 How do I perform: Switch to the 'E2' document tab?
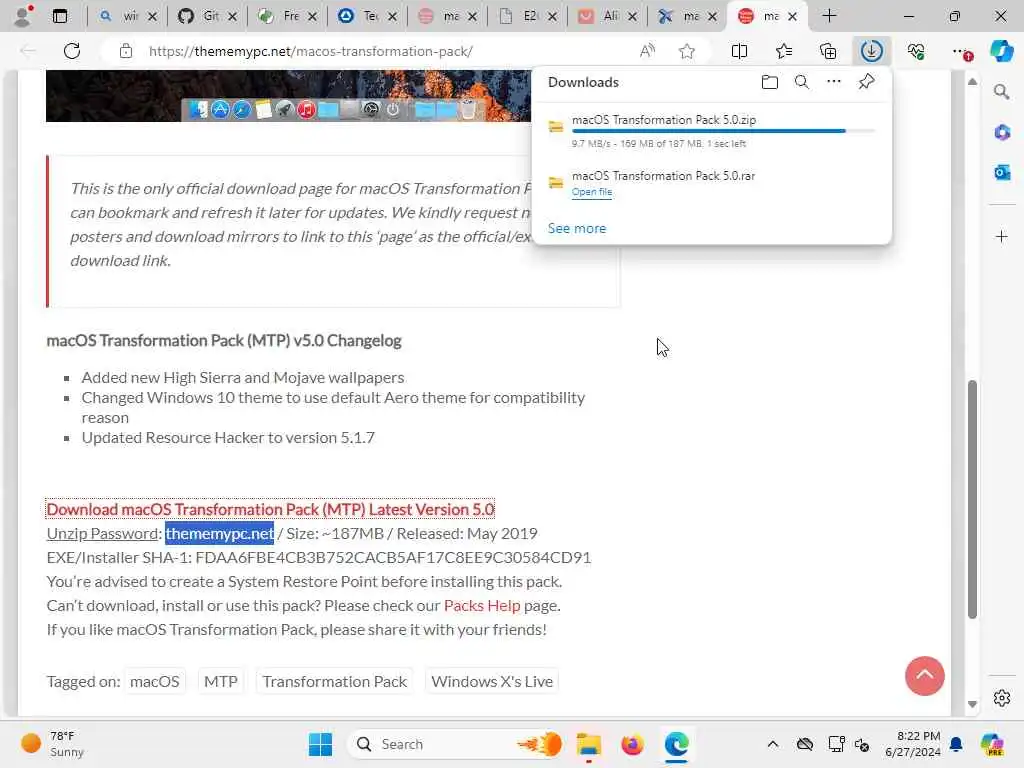[x=526, y=16]
